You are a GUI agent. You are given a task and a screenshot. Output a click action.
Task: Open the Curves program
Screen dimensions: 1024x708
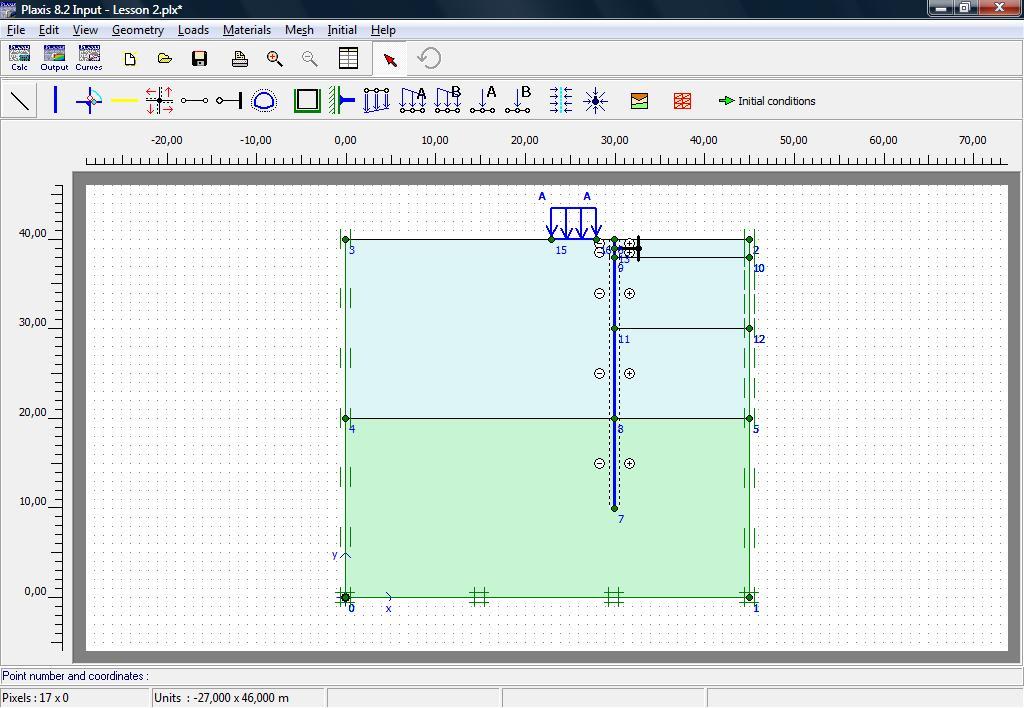(x=89, y=57)
